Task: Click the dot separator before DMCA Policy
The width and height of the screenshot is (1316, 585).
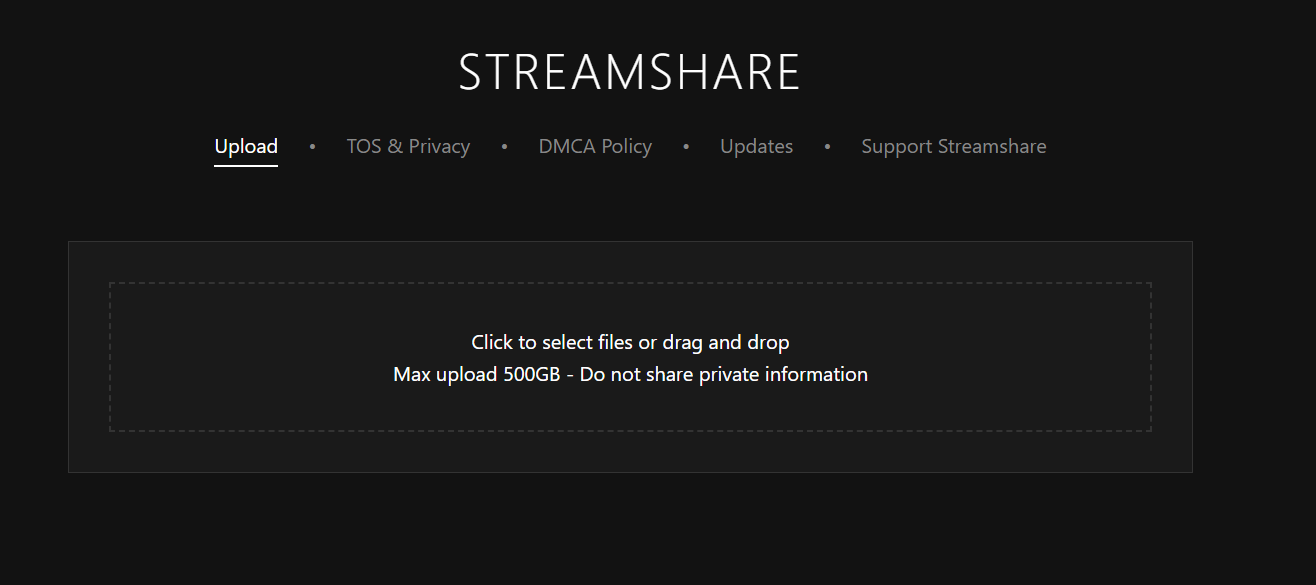Action: [x=504, y=147]
